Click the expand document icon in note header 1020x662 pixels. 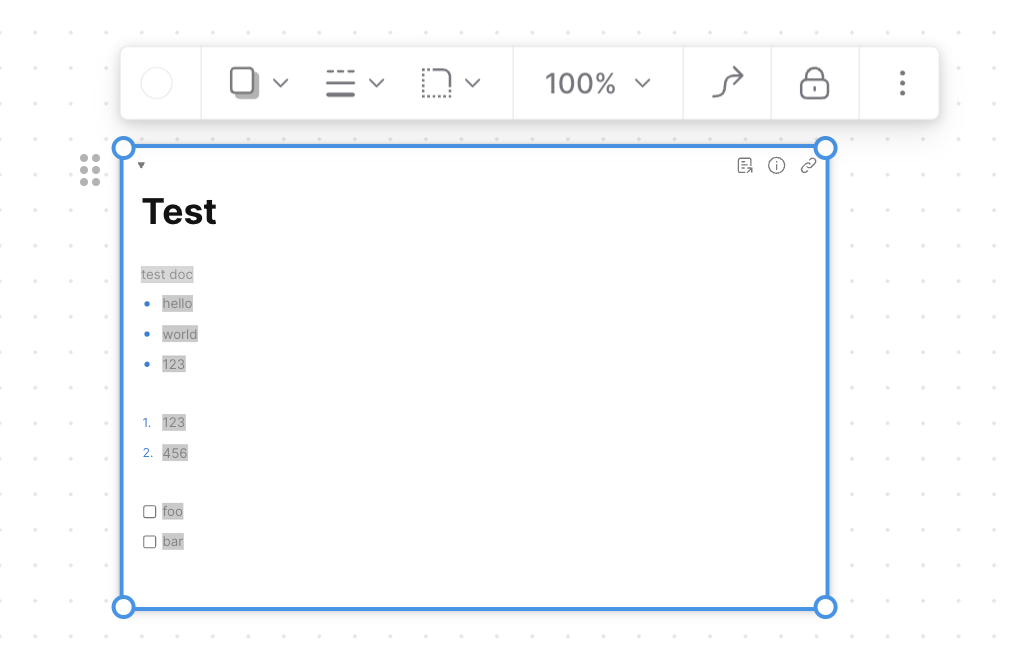coord(745,166)
